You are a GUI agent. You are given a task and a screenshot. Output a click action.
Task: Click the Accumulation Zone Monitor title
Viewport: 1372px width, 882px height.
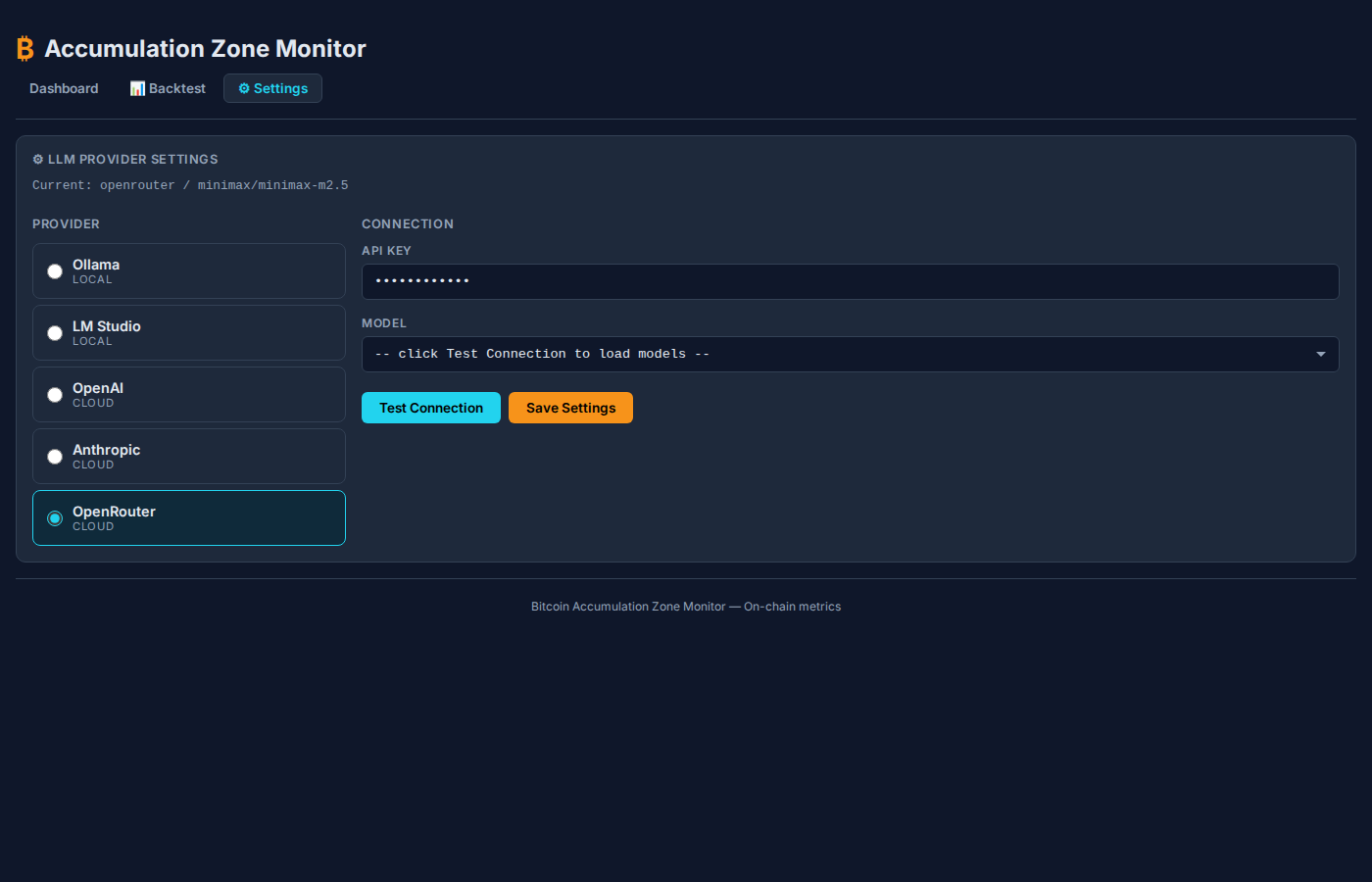(205, 49)
